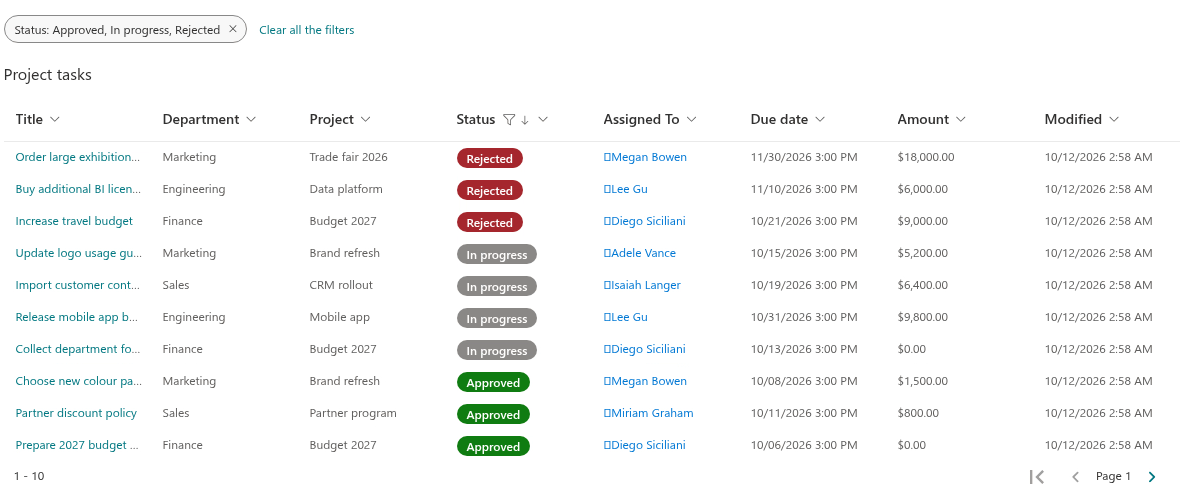Click Lee Gu in Data platform row
This screenshot has height=492, width=1195.
(626, 189)
